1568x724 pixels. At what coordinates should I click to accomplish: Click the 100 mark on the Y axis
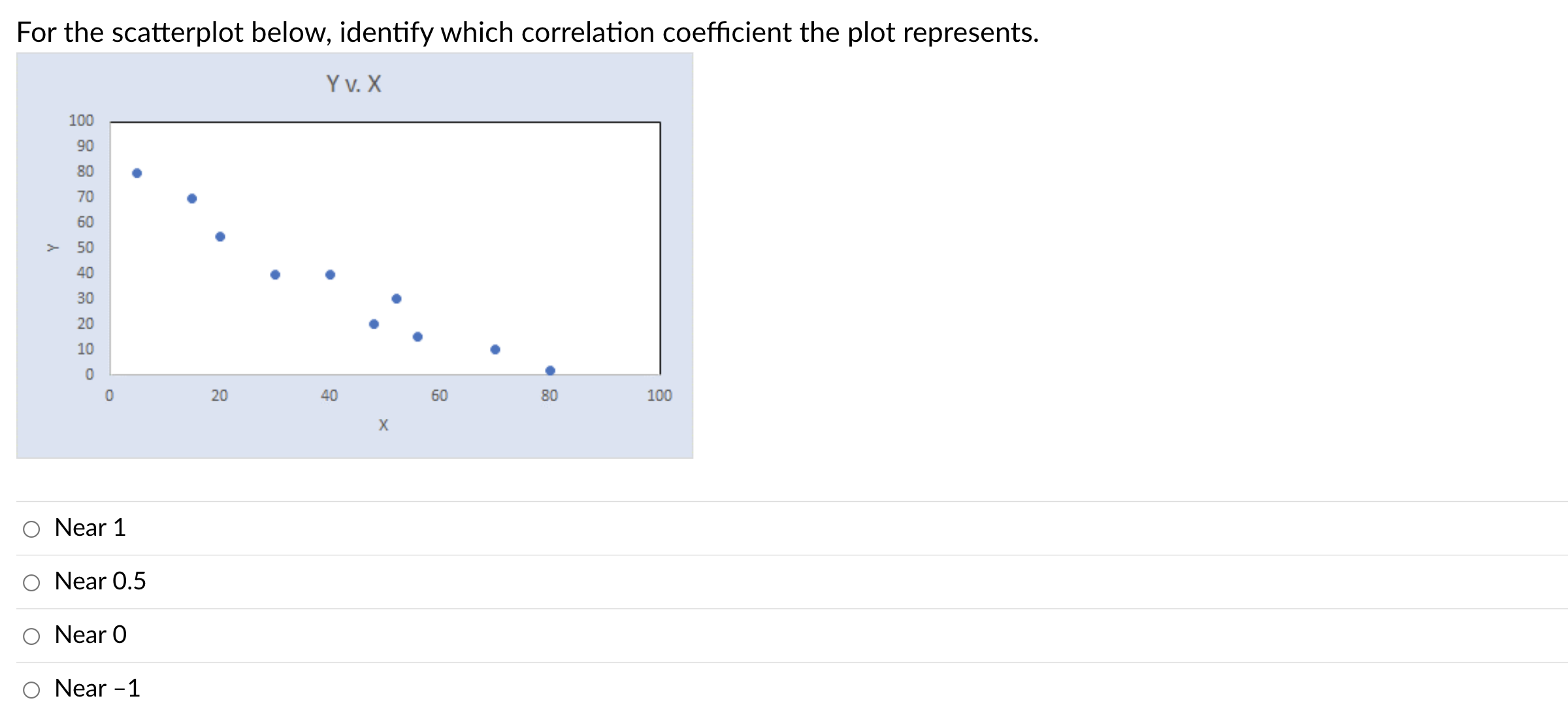[x=80, y=120]
